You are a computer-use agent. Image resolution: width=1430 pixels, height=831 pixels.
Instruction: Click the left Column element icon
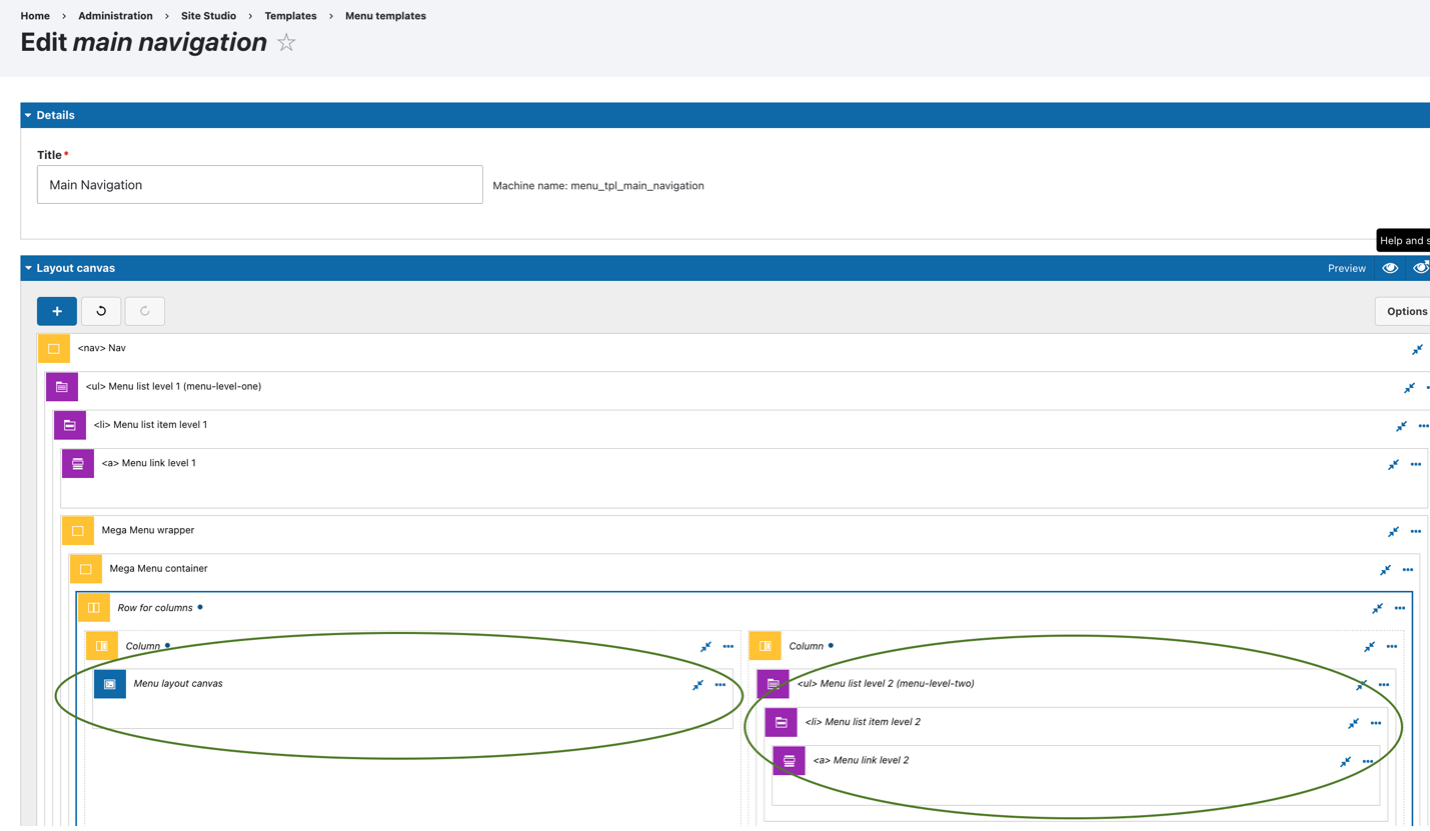coord(102,646)
